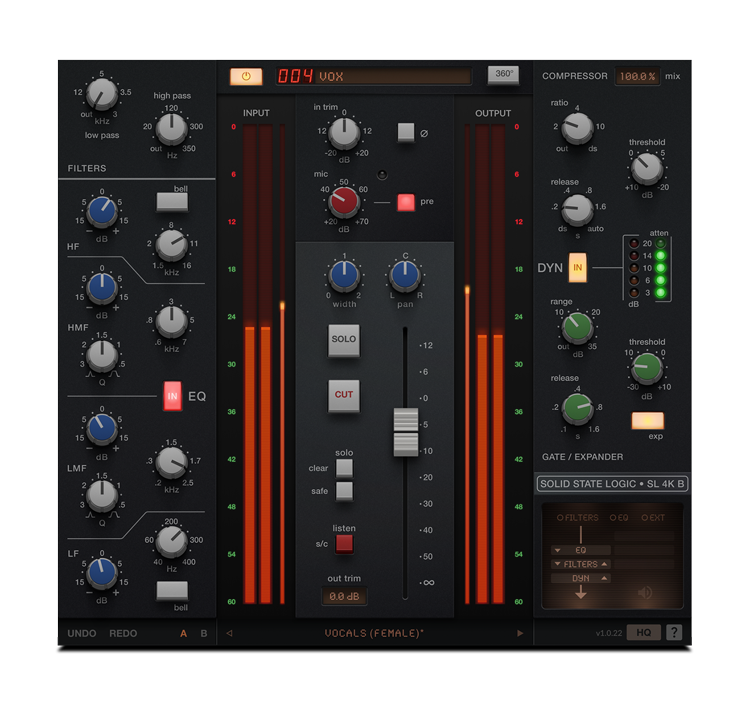Click the speaker icon in routing display

point(646,591)
